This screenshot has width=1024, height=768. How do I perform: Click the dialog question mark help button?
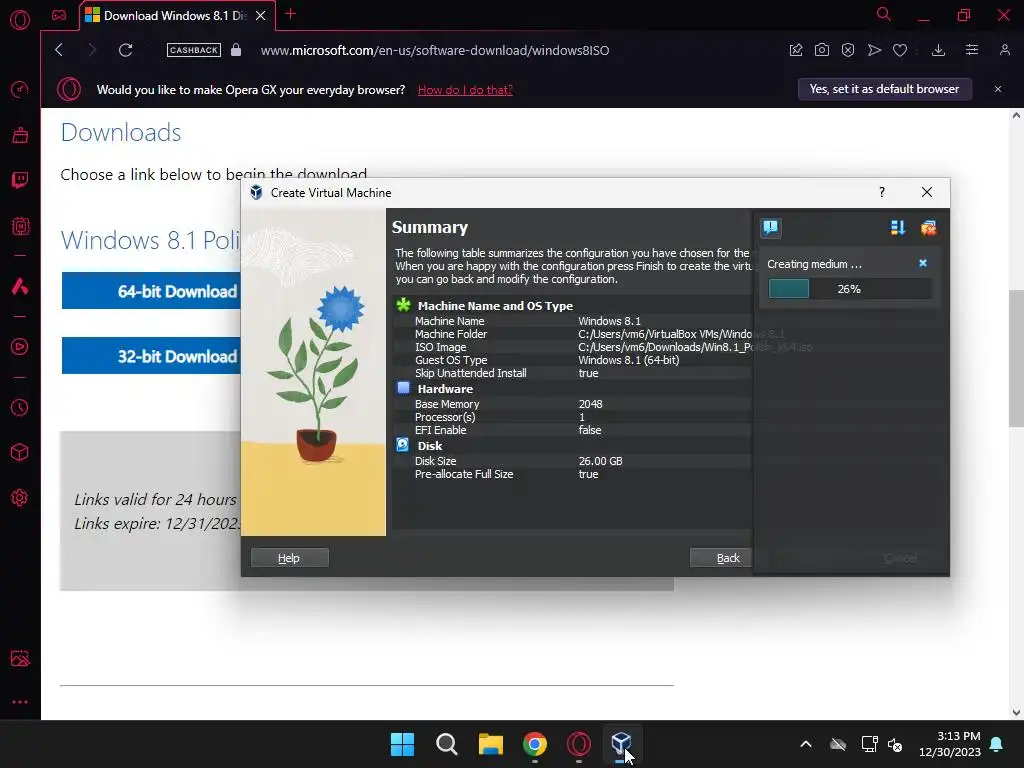click(x=882, y=192)
